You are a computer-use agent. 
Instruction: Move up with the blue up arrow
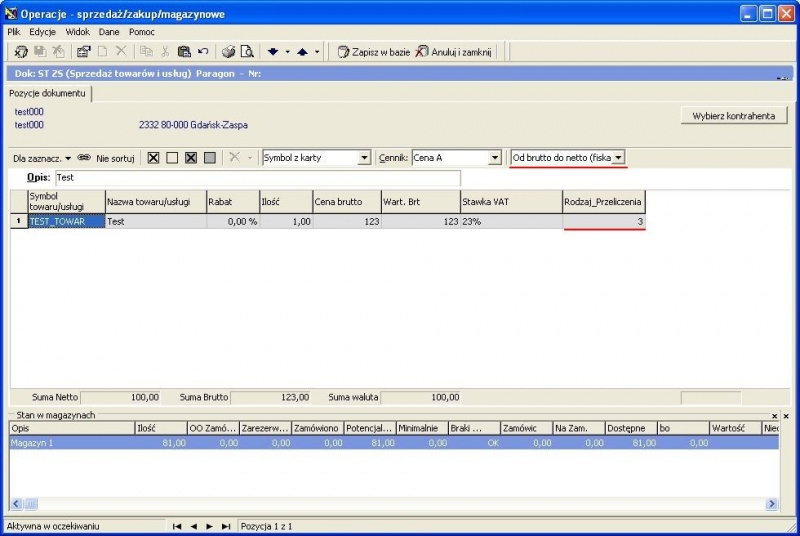[x=303, y=52]
